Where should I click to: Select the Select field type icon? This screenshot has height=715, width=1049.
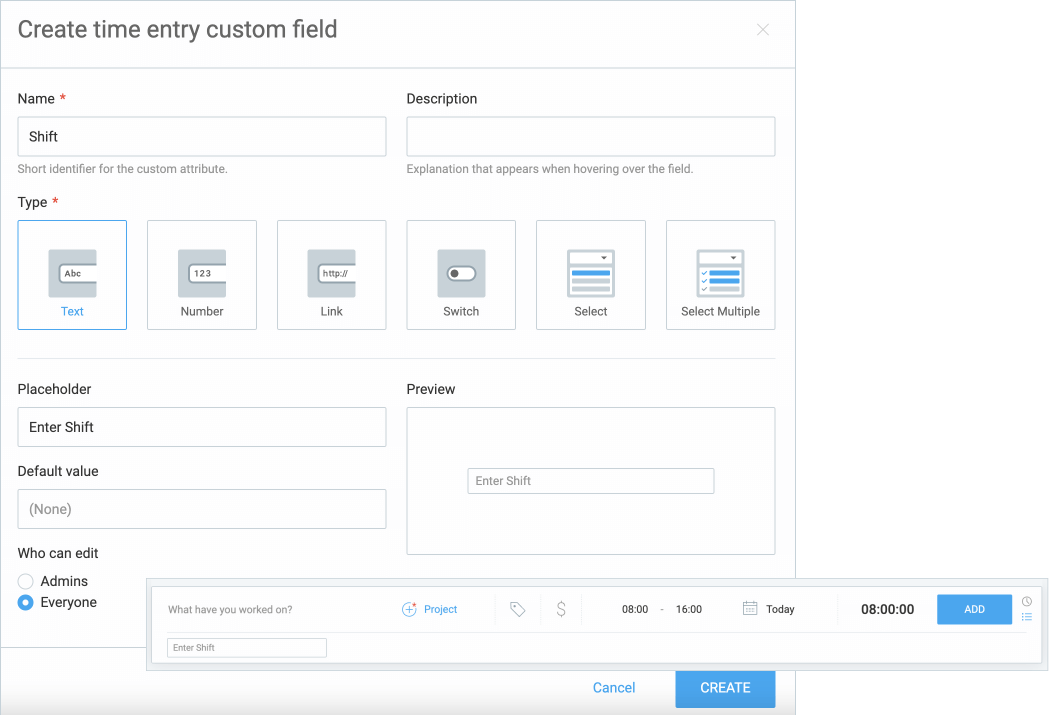coord(590,274)
